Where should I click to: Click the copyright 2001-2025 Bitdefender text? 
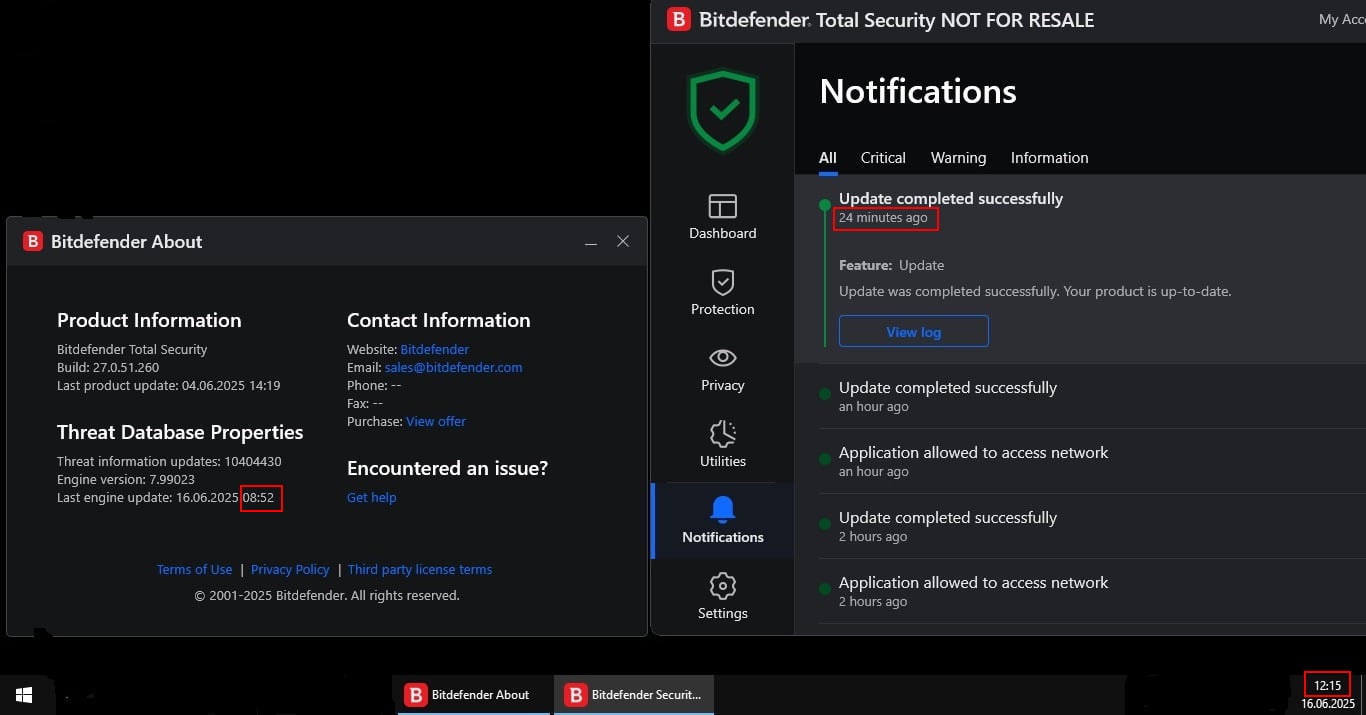[x=327, y=595]
